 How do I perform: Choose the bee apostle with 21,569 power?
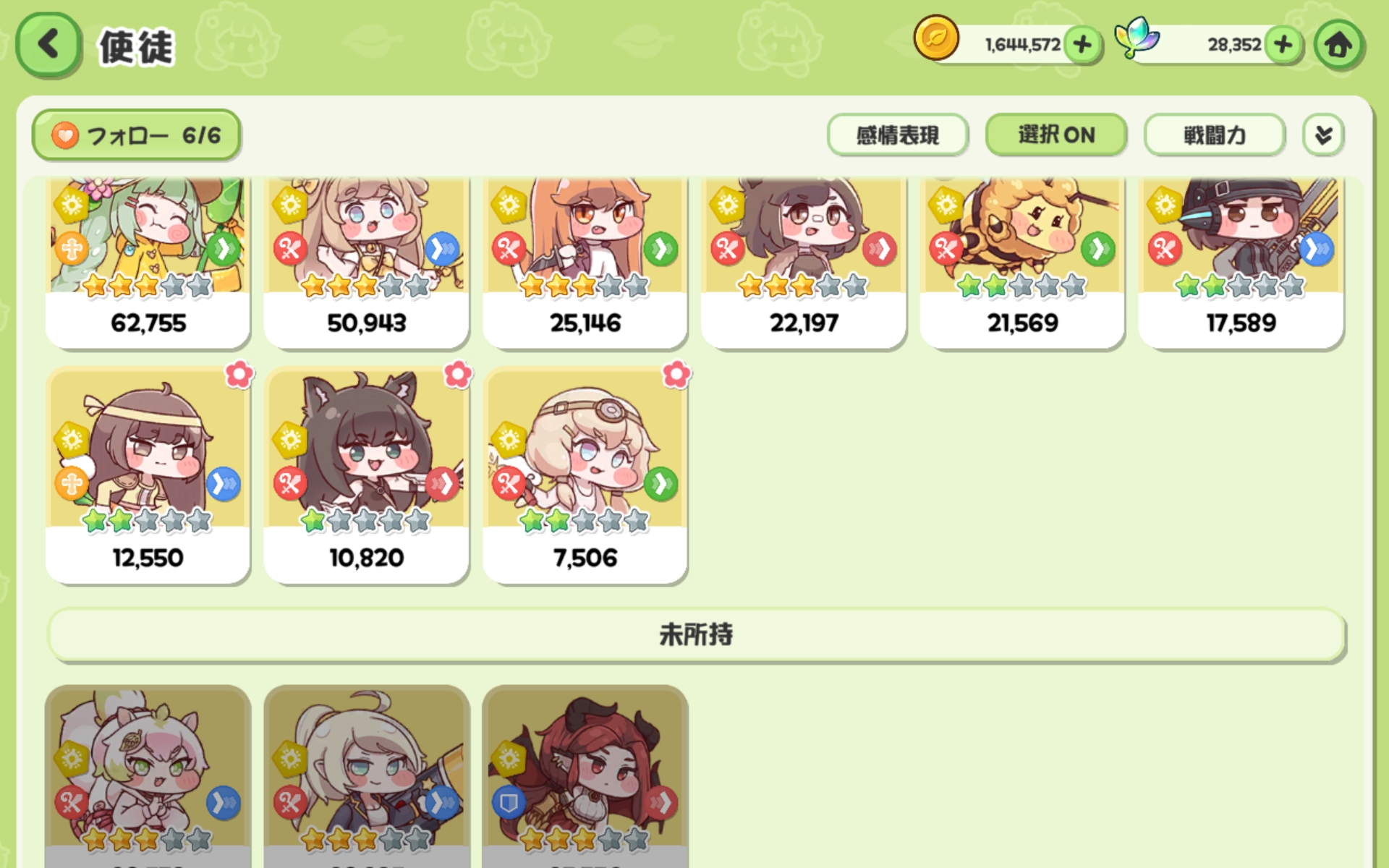coord(1022,263)
